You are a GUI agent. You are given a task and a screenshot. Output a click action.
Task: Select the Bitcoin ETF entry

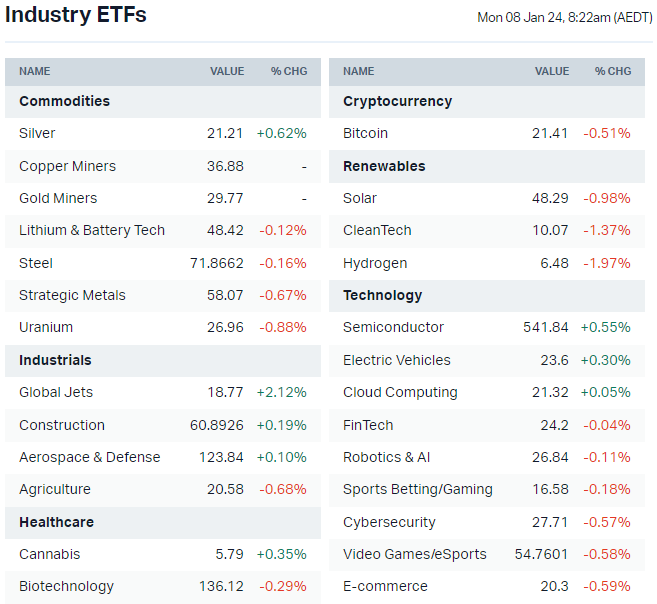tap(365, 133)
